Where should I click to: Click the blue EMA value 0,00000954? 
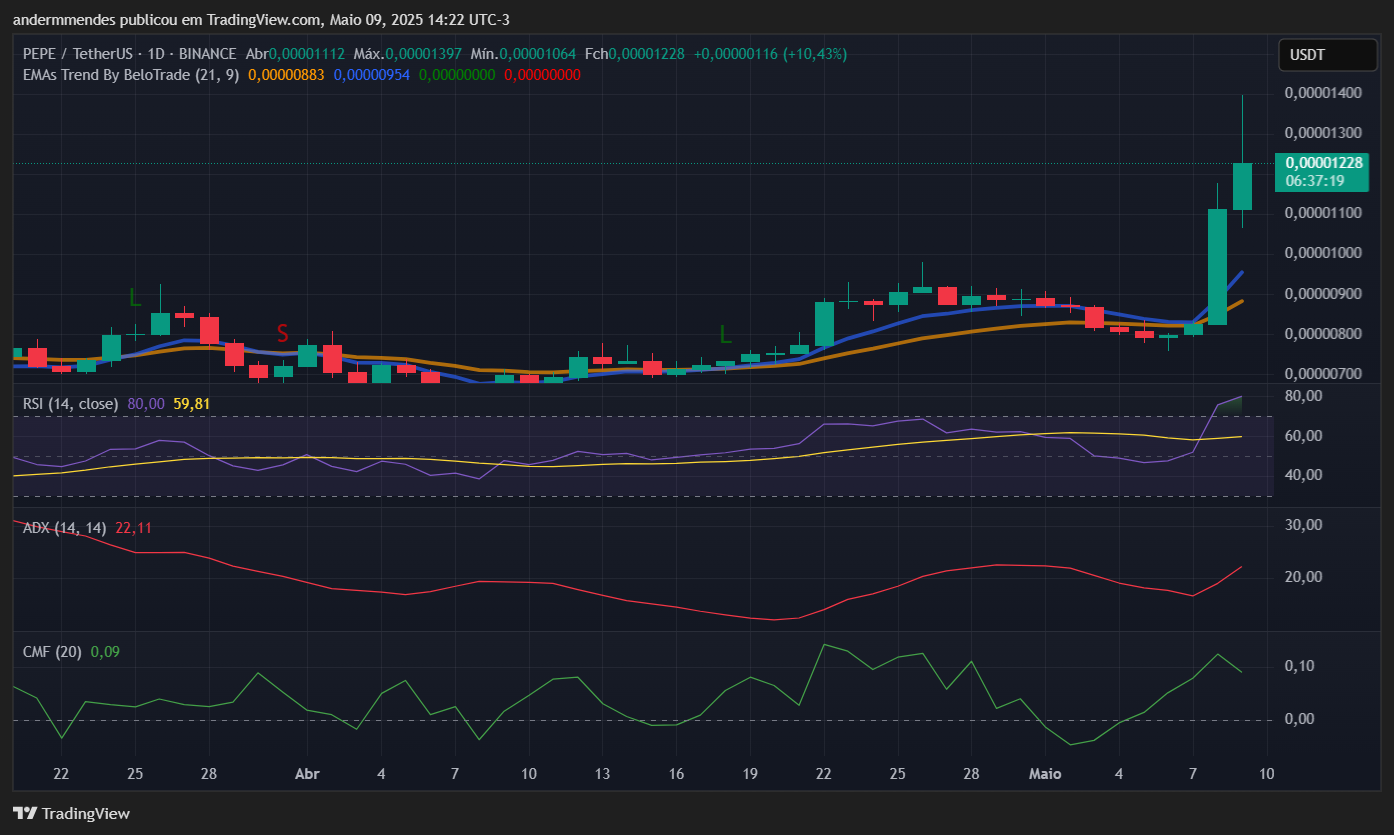(372, 75)
